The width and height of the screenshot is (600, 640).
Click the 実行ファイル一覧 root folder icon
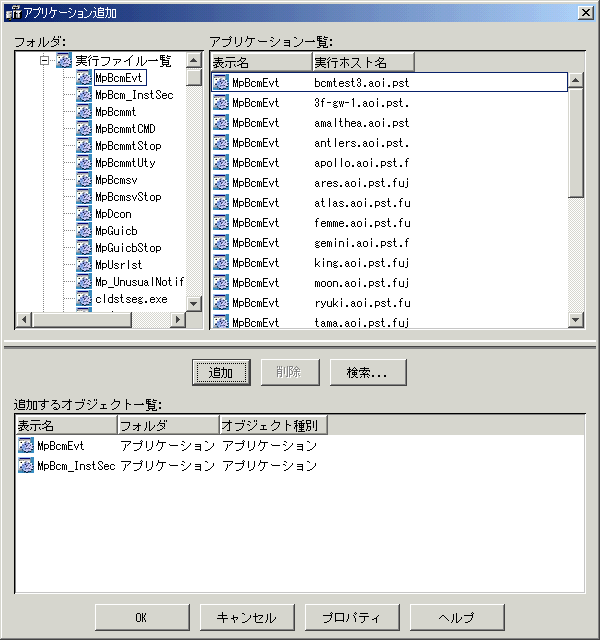pyautogui.click(x=64, y=61)
